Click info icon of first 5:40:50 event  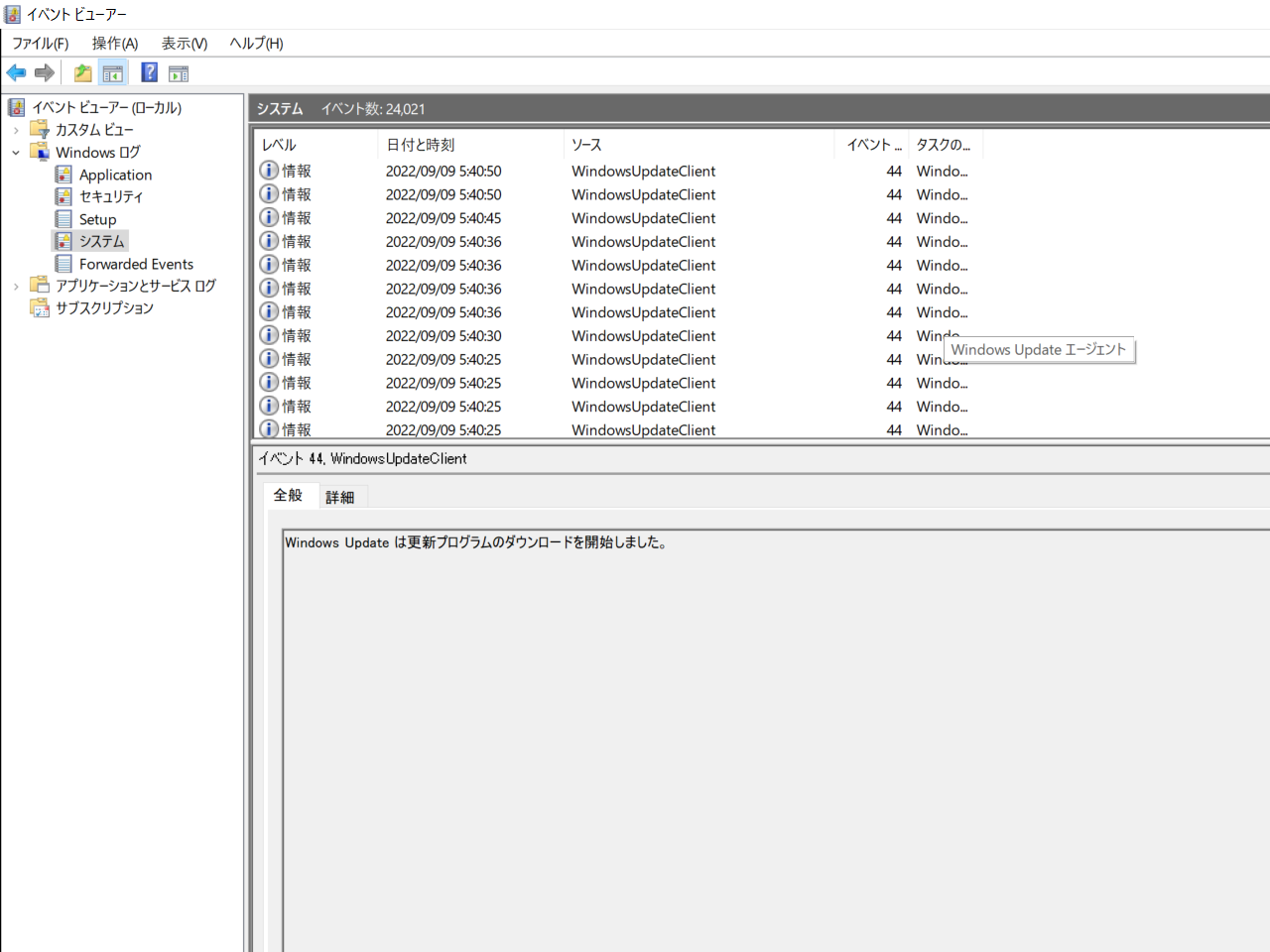click(x=269, y=170)
